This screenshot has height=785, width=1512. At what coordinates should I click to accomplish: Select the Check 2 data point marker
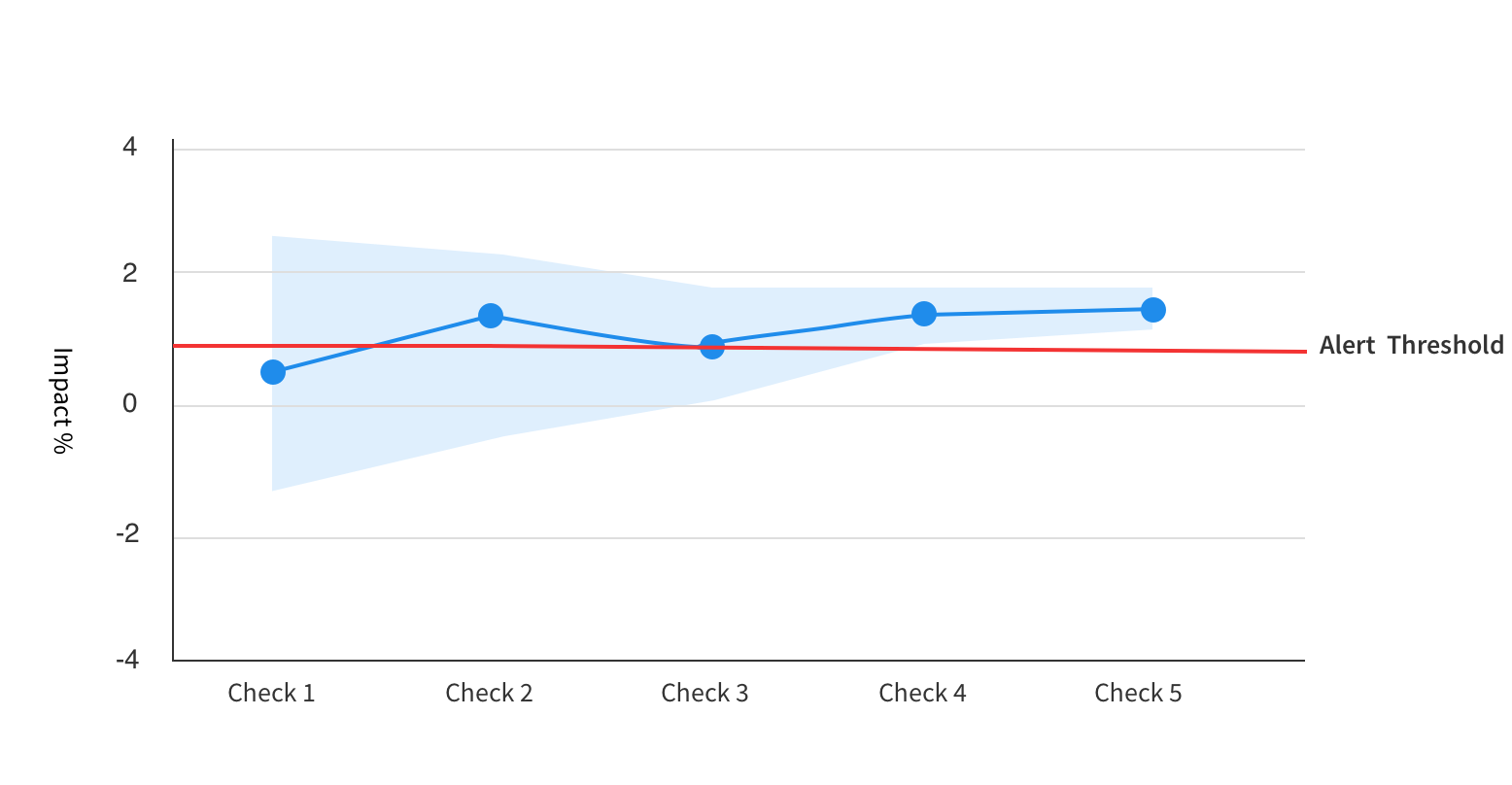(x=491, y=316)
